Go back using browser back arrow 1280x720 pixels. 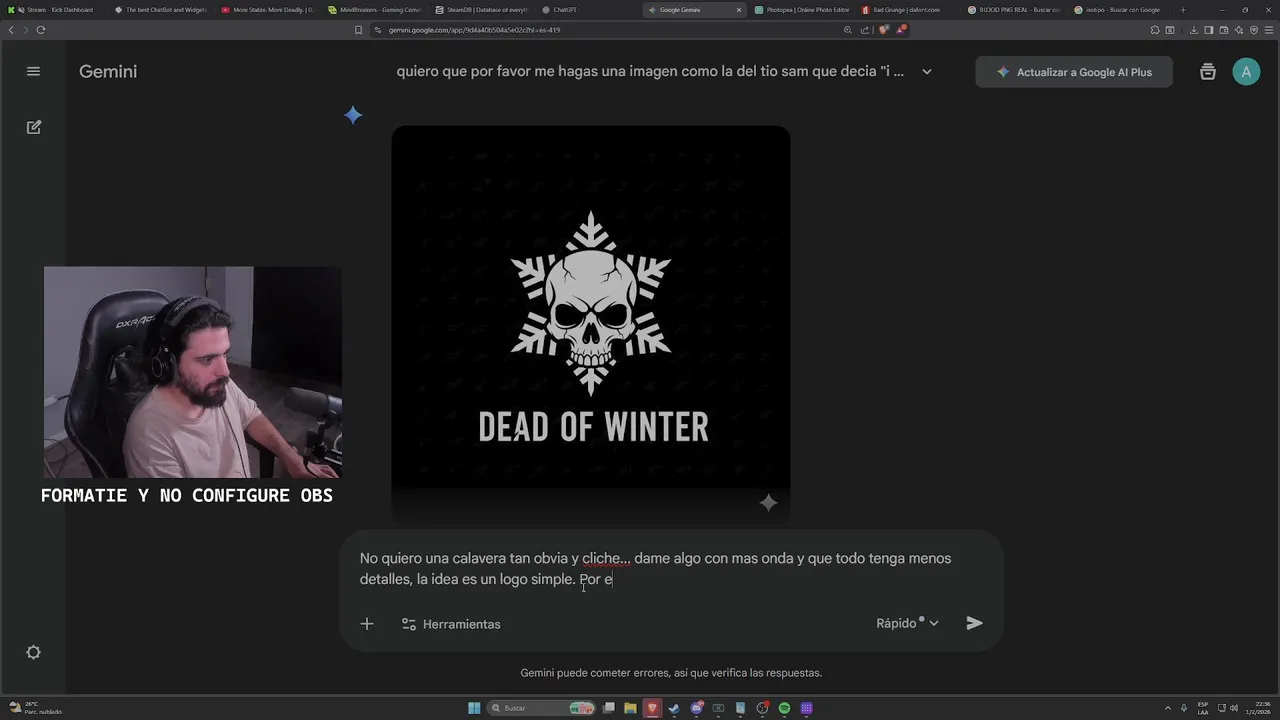click(11, 30)
